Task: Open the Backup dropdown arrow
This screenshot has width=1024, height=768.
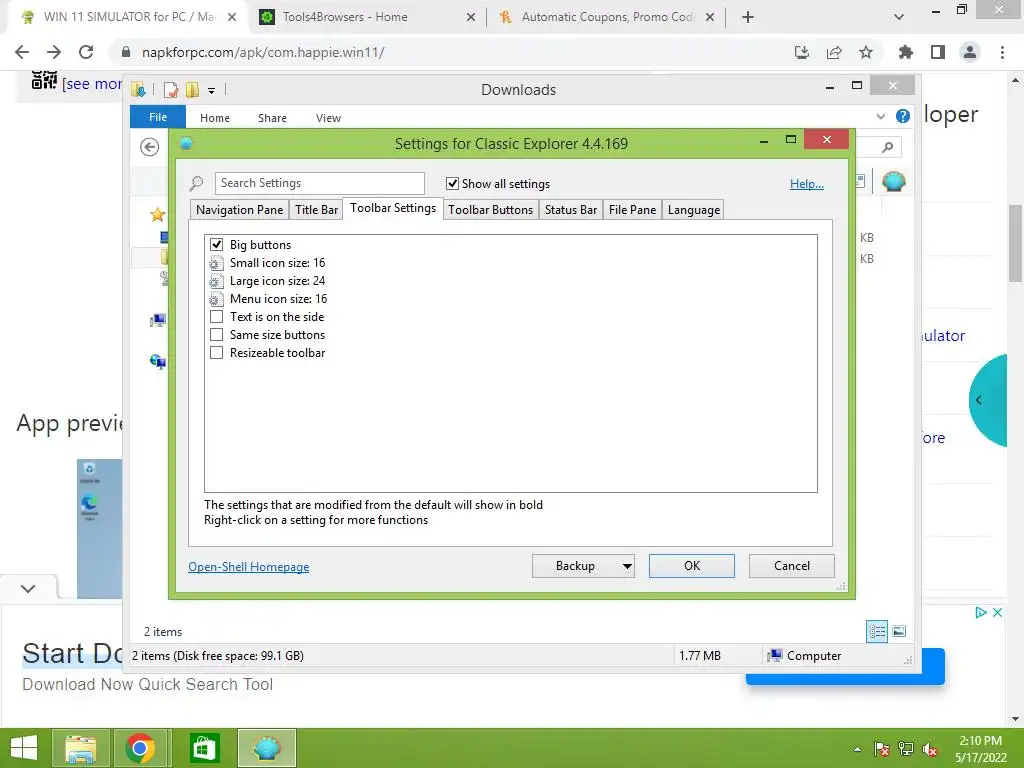Action: pyautogui.click(x=627, y=566)
